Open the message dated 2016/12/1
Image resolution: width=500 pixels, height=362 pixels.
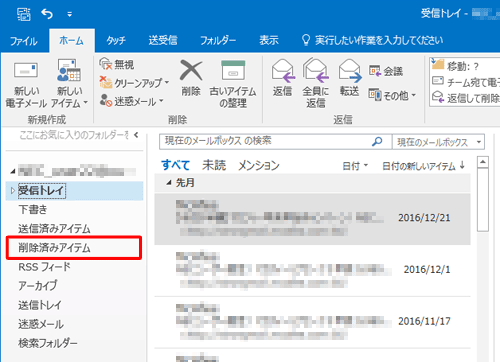[312, 270]
